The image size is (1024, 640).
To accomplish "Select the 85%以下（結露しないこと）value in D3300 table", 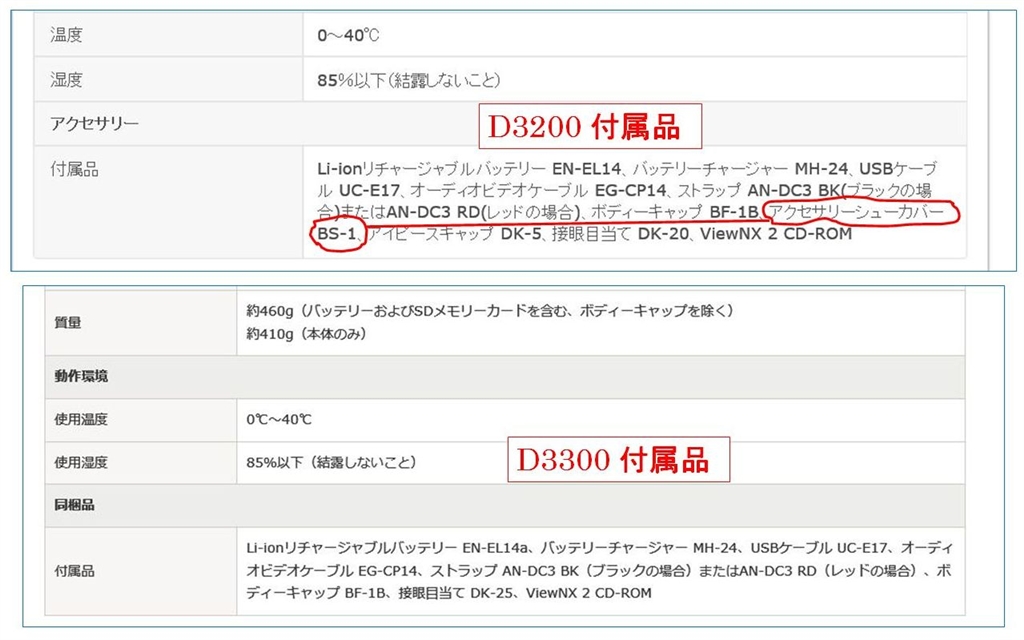I will (331, 462).
